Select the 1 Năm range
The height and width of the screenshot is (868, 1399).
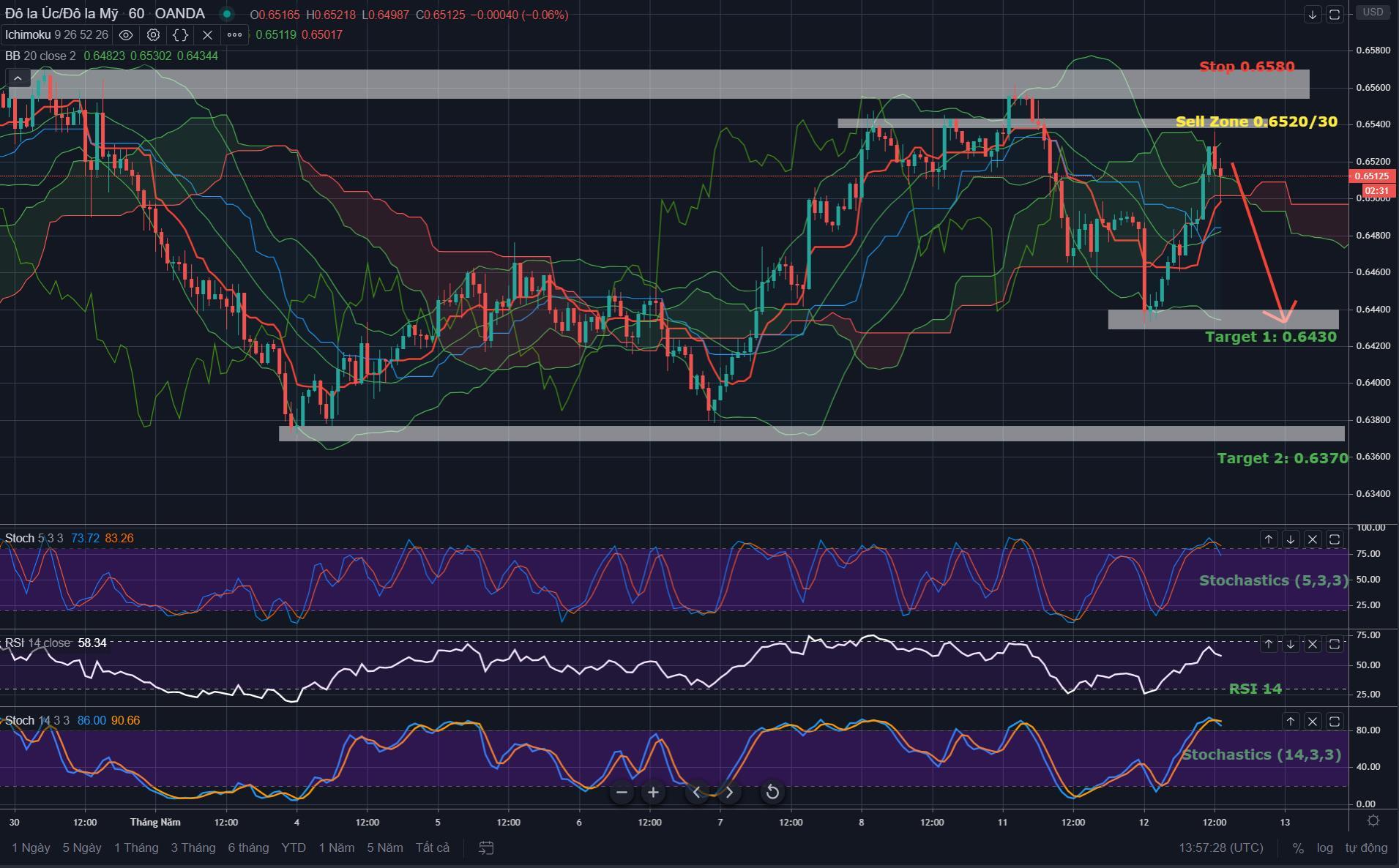pos(336,848)
